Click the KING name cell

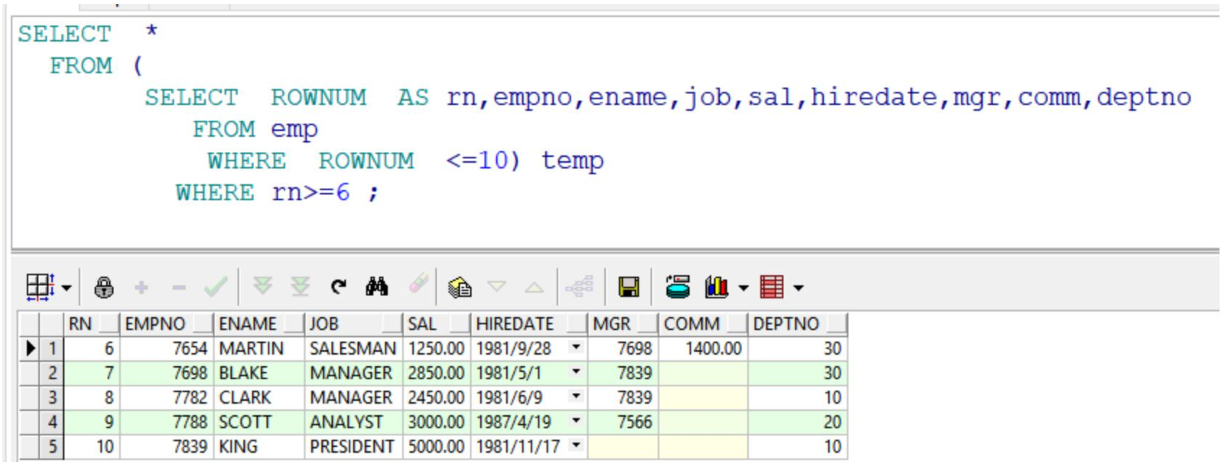pyautogui.click(x=259, y=447)
